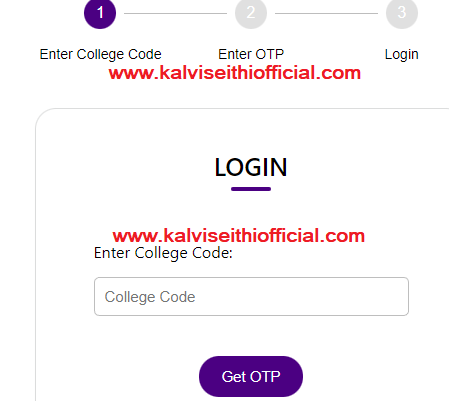Select the Enter OTP step label
The height and width of the screenshot is (401, 449).
pos(251,54)
